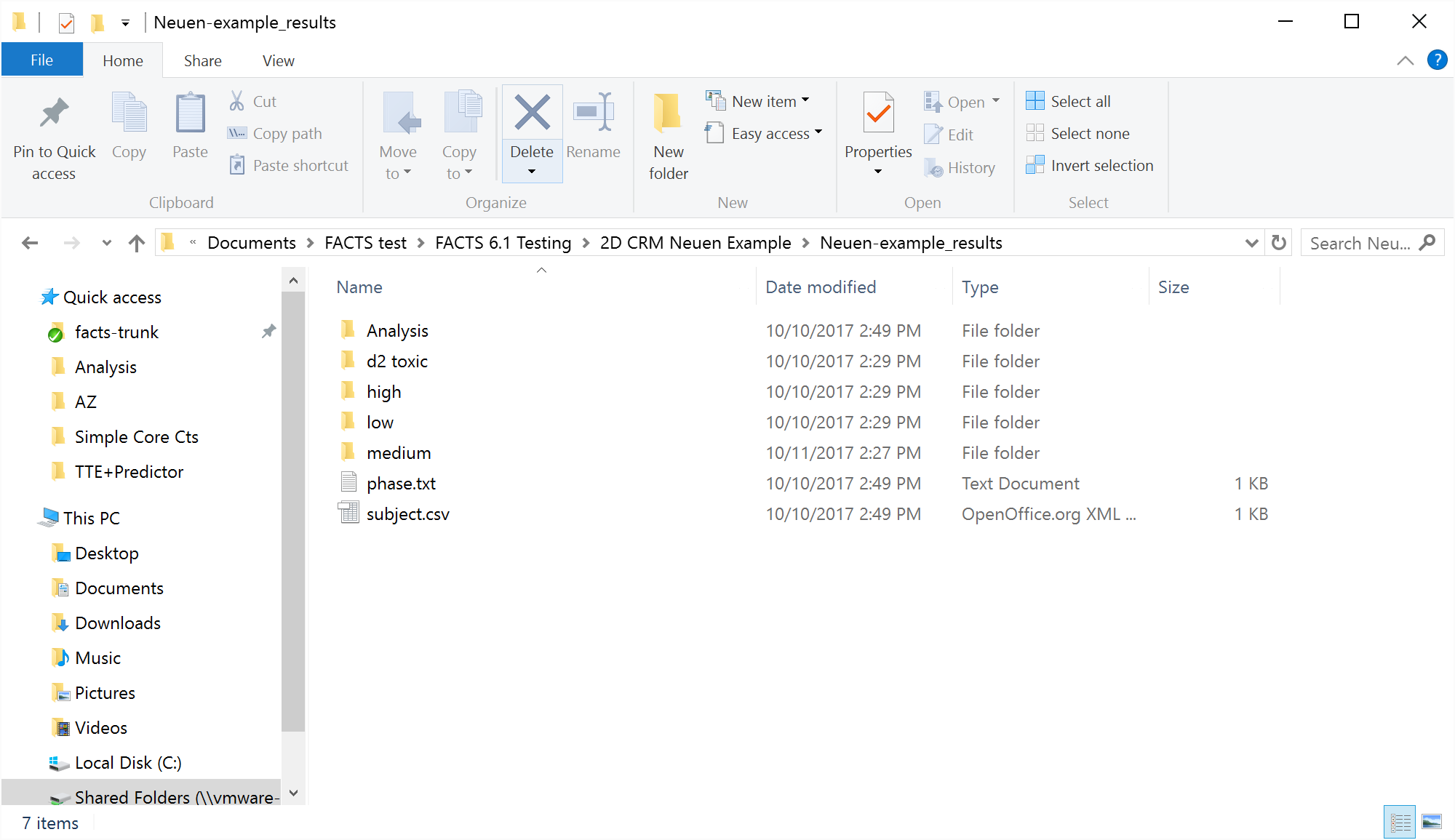
Task: Select the details view toggle in status bar
Action: point(1399,823)
